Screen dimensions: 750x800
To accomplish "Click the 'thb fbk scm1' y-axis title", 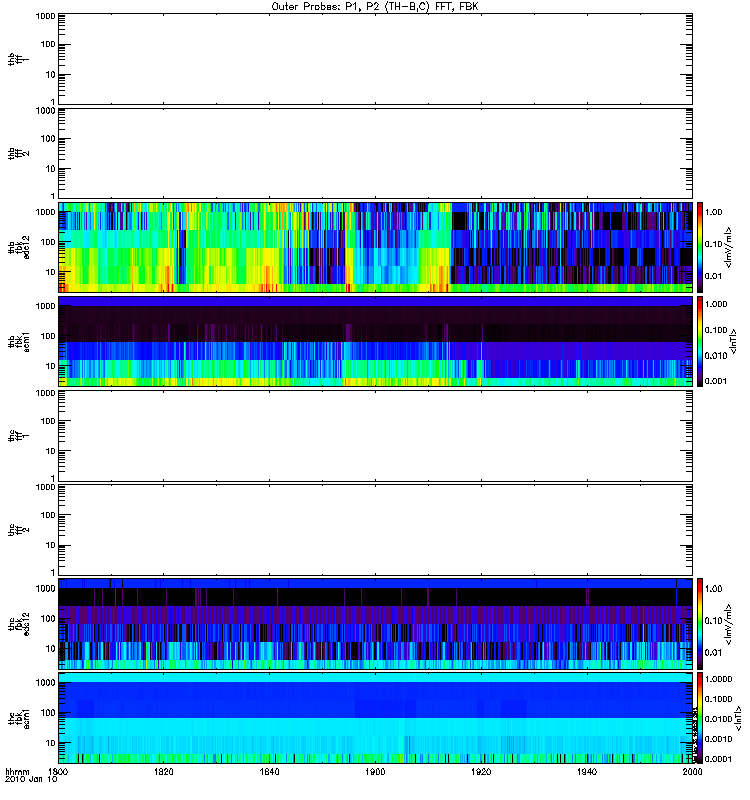I will coord(18,341).
